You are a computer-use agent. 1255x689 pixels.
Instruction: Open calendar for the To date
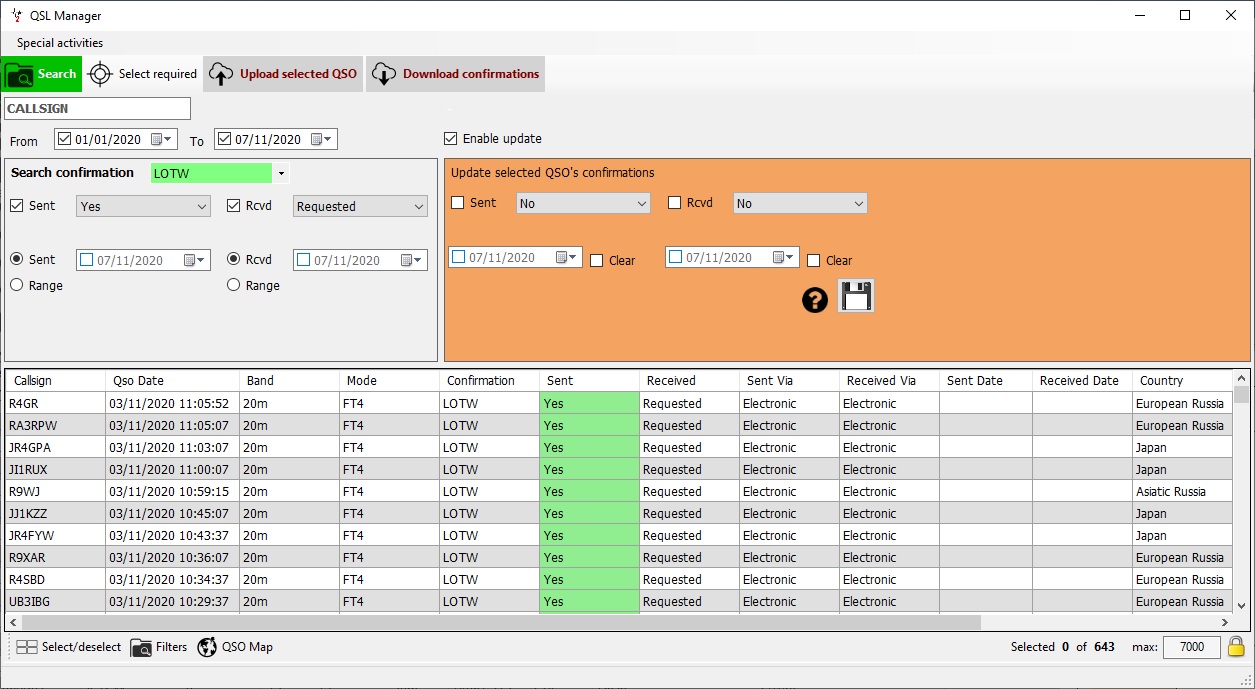pos(321,140)
